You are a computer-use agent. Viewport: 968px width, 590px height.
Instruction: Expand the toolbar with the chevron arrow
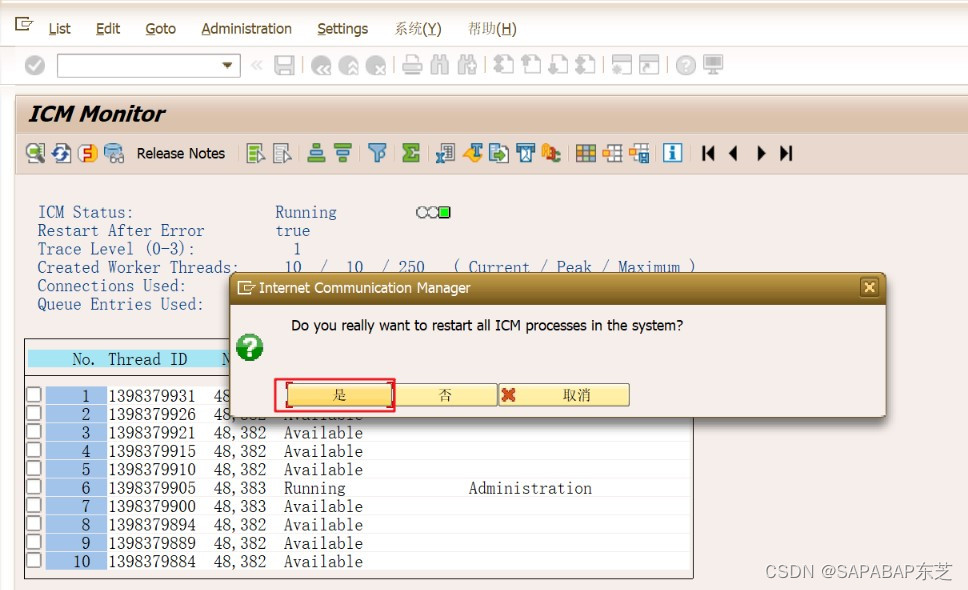tap(259, 66)
